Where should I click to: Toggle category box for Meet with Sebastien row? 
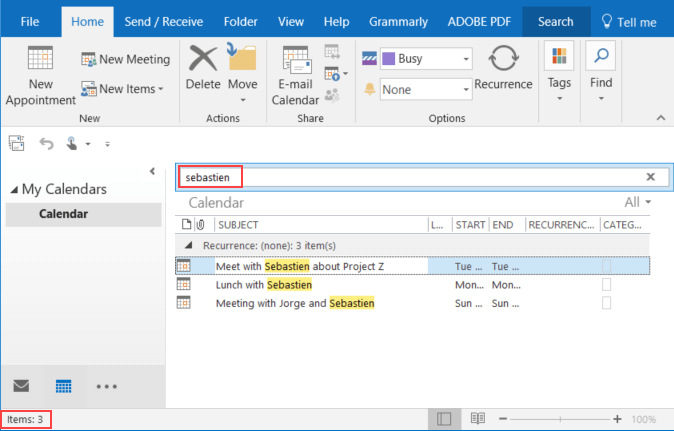[606, 266]
